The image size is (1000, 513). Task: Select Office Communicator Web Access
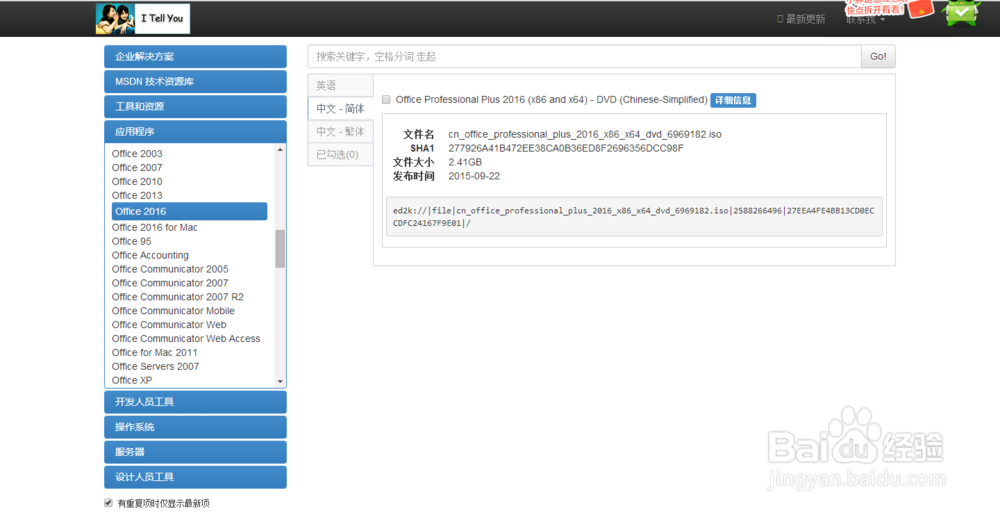(186, 339)
